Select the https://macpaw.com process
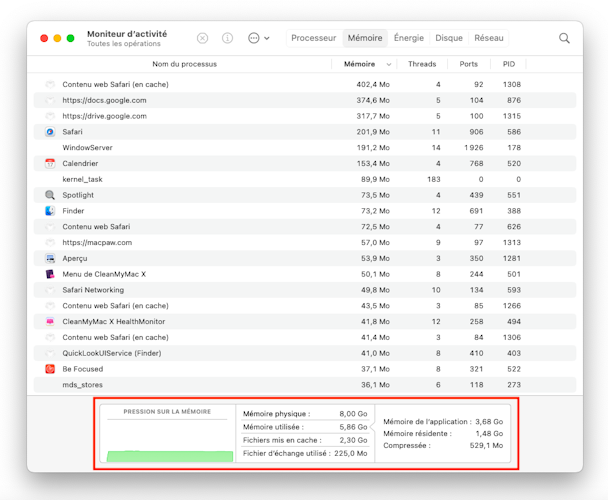This screenshot has width=608, height=500. point(97,242)
